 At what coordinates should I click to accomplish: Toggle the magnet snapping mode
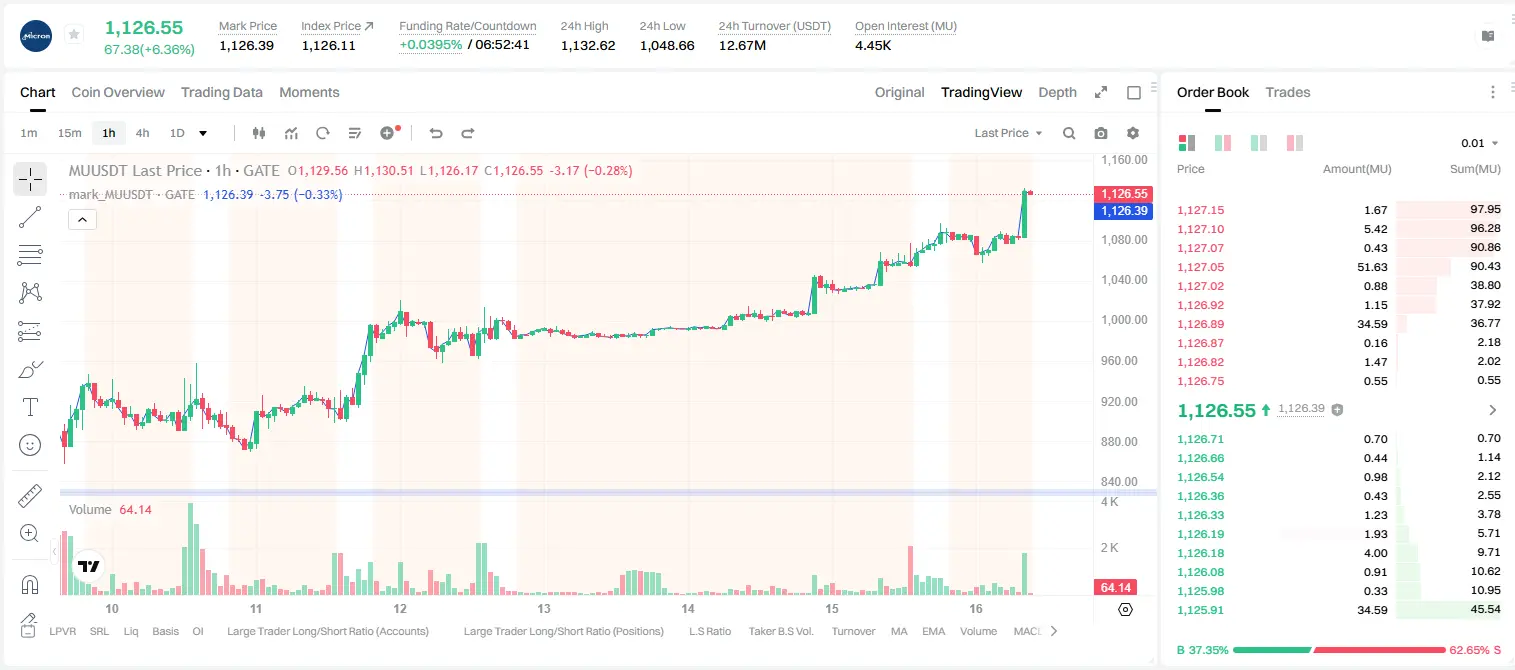coord(30,583)
